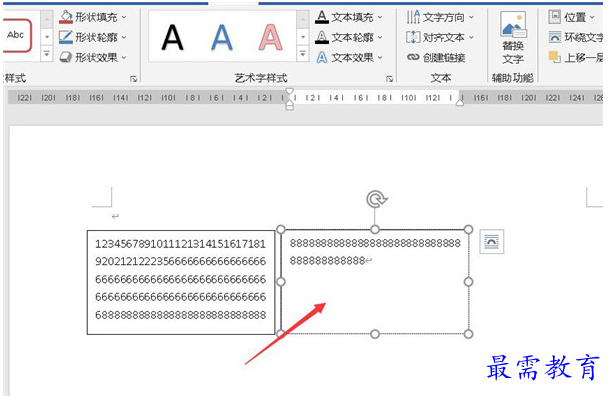Open the 文本效果 dropdown arrow
Image resolution: width=608 pixels, height=399 pixels.
click(380, 57)
